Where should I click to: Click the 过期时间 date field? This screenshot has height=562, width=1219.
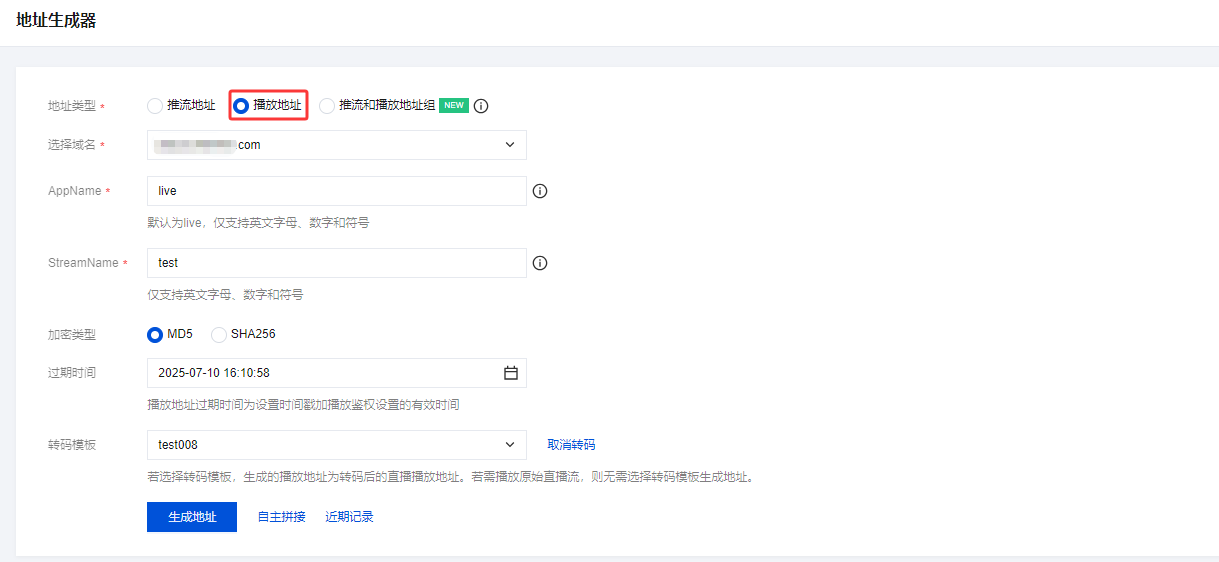click(336, 373)
